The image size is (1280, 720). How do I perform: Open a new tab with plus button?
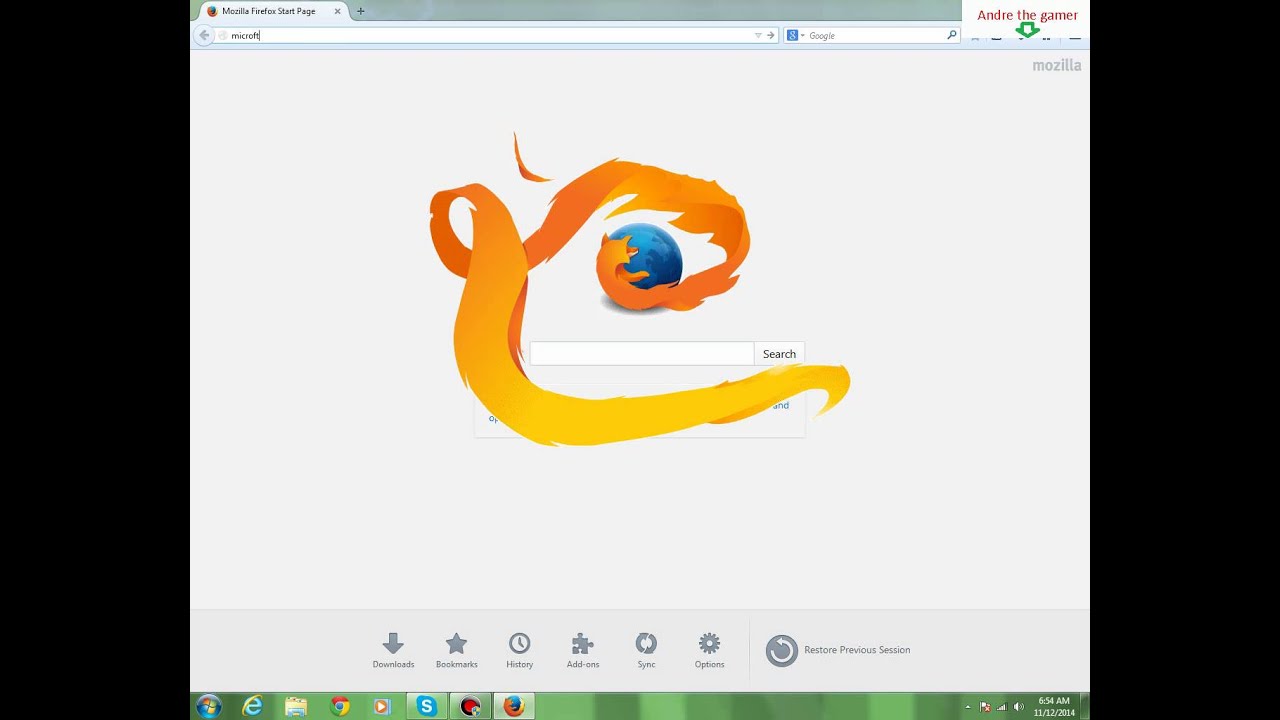click(x=360, y=11)
